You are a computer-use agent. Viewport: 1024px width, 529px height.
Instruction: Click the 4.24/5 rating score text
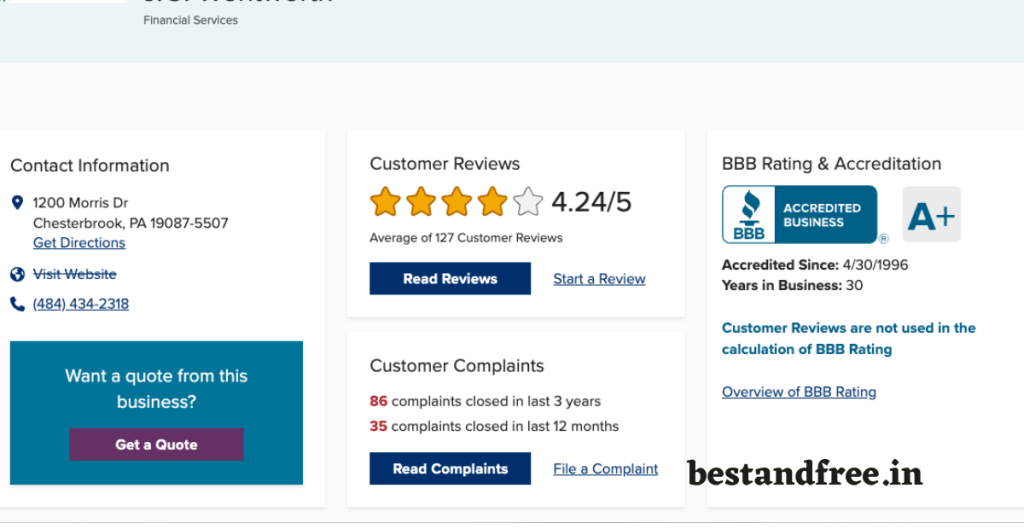coord(592,202)
